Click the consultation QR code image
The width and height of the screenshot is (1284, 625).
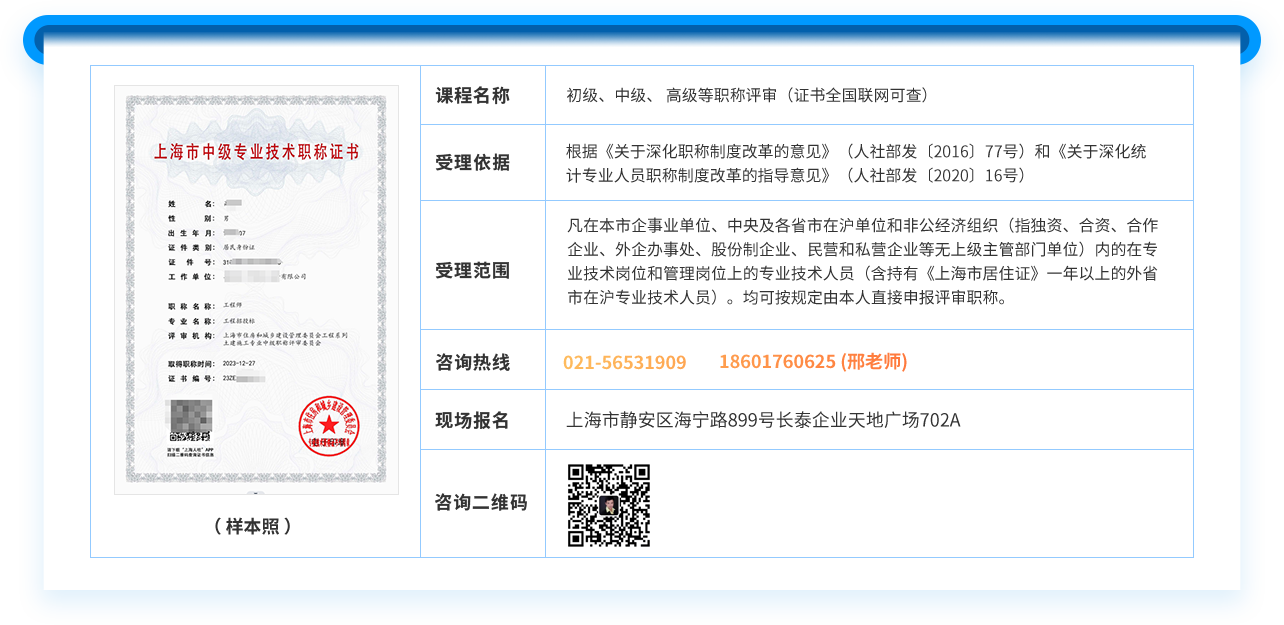[x=609, y=505]
